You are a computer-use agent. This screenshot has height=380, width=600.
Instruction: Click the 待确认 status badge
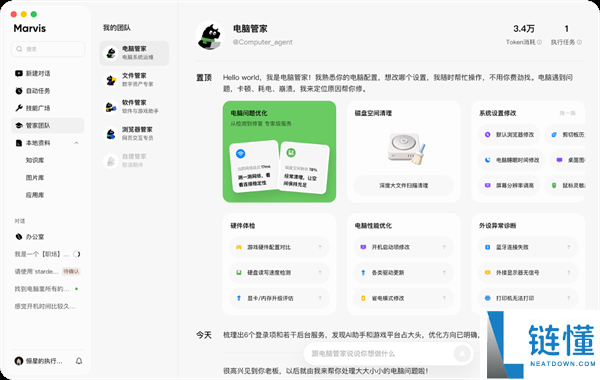[x=71, y=271]
